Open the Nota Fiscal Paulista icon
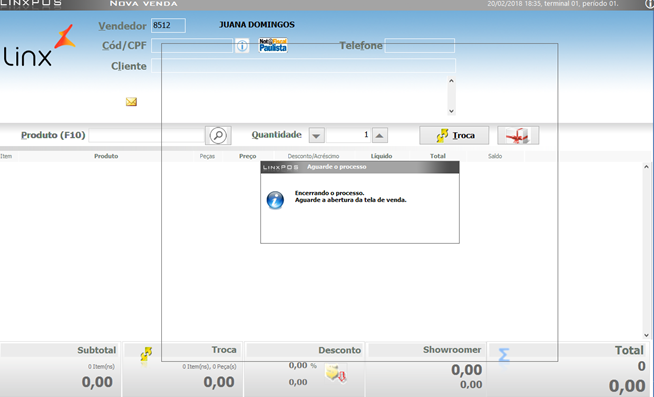This screenshot has width=654, height=397. point(273,45)
